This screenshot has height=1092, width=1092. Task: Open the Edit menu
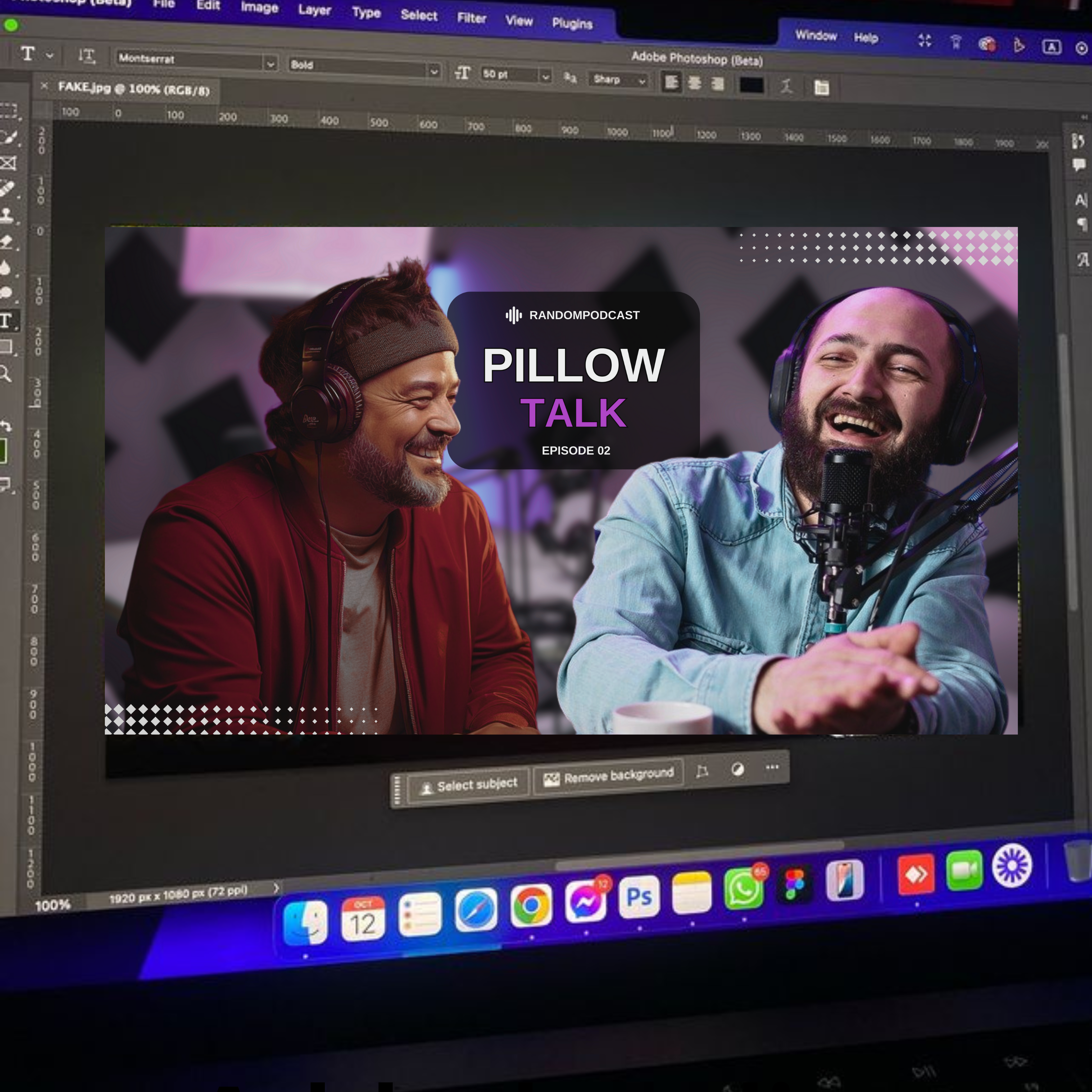tap(208, 5)
